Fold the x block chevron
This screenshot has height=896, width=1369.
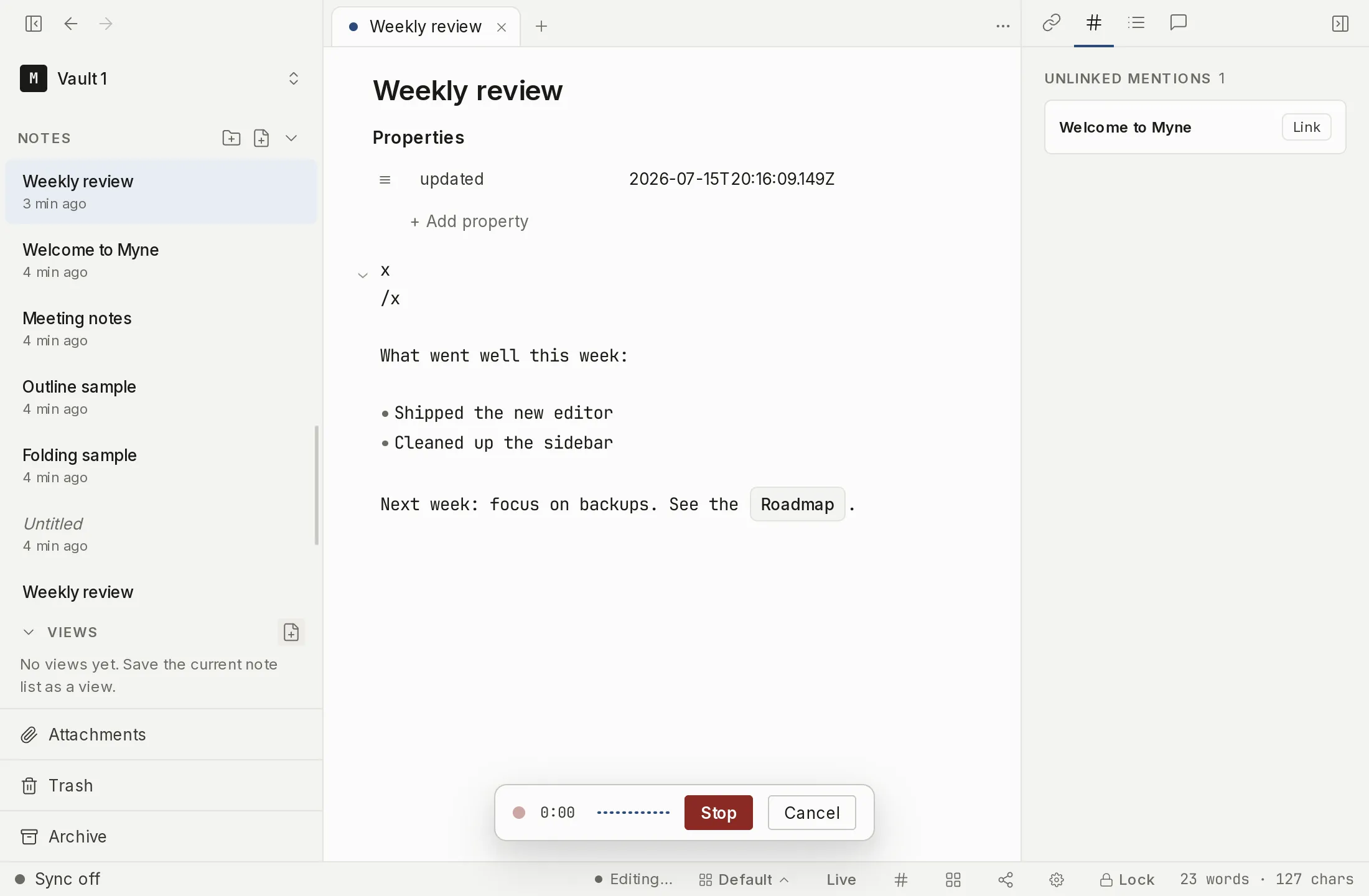(x=363, y=274)
